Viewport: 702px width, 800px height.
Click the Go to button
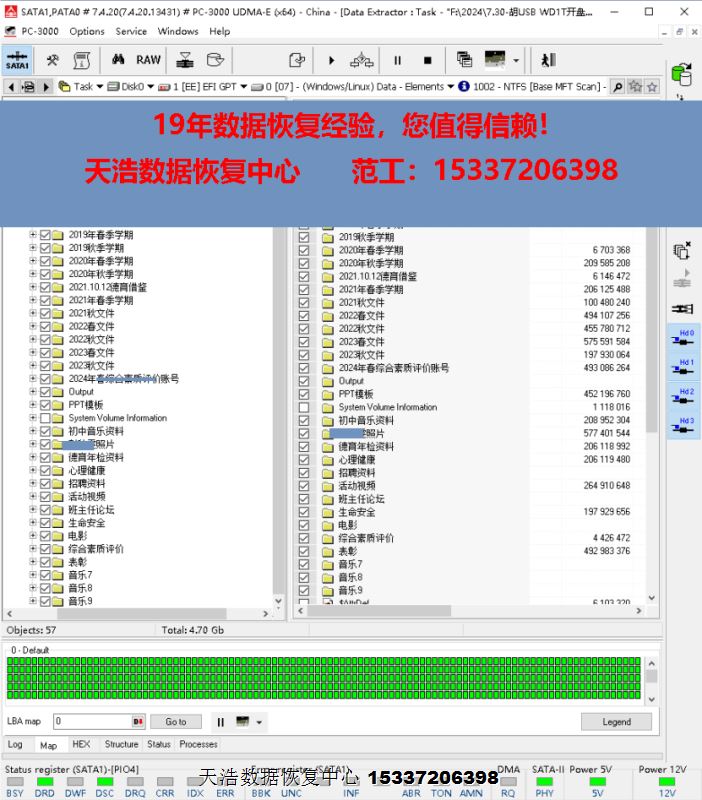[176, 721]
